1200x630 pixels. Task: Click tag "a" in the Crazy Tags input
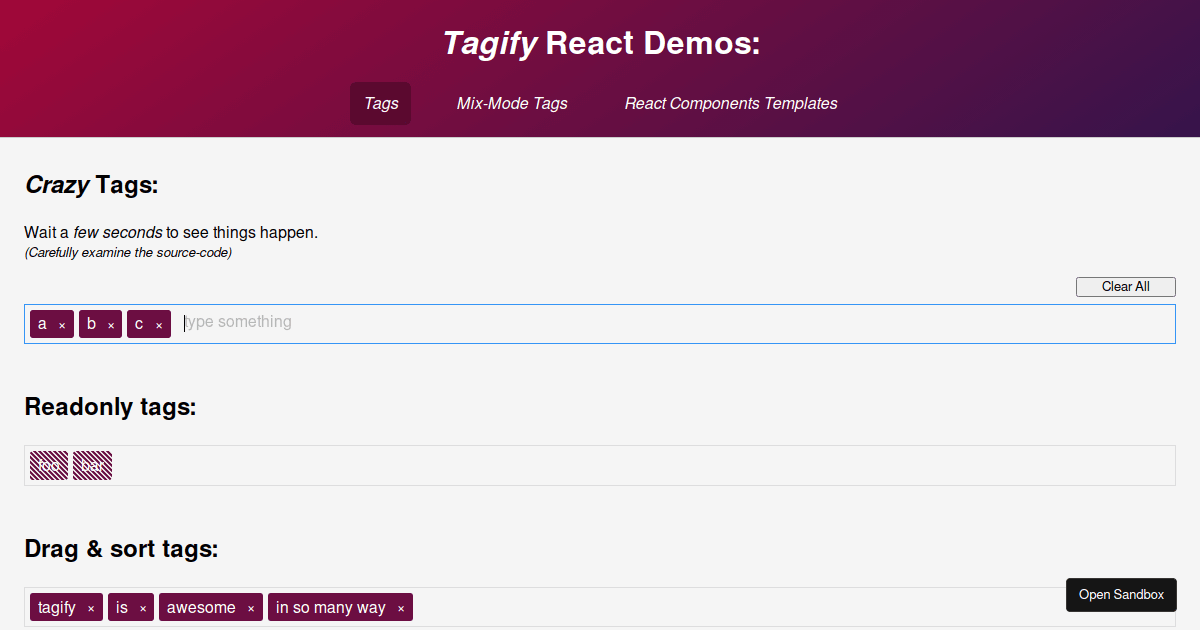[x=44, y=324]
